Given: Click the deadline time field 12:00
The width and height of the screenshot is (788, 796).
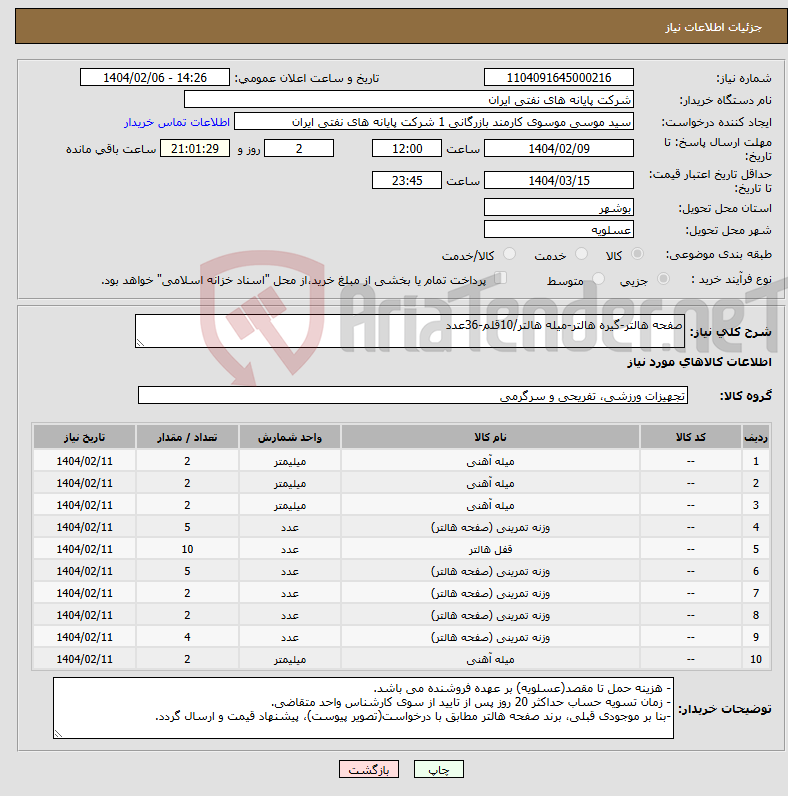Looking at the screenshot, I should (x=407, y=149).
